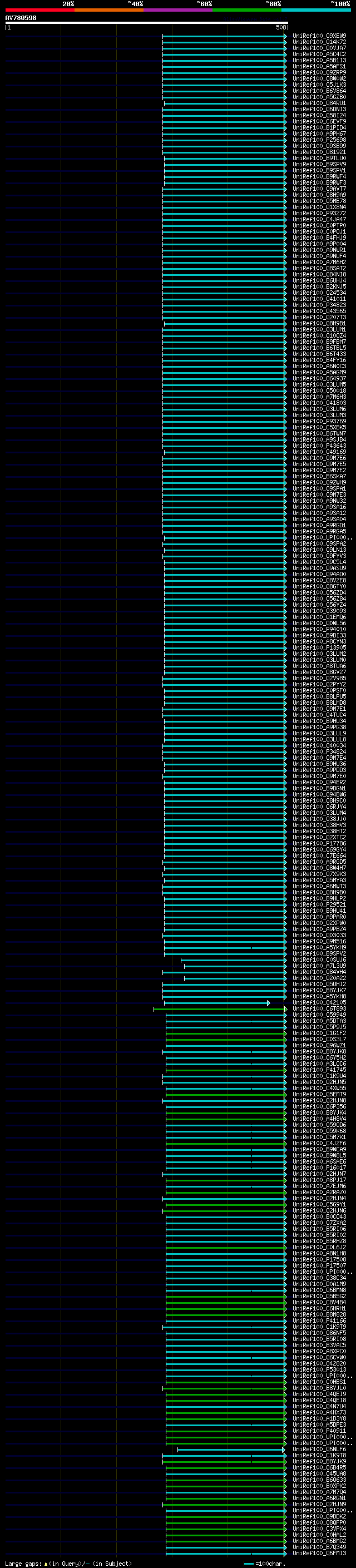
Task: Select hit label UniRef100_Q45UA8
Action: (319, 1473)
